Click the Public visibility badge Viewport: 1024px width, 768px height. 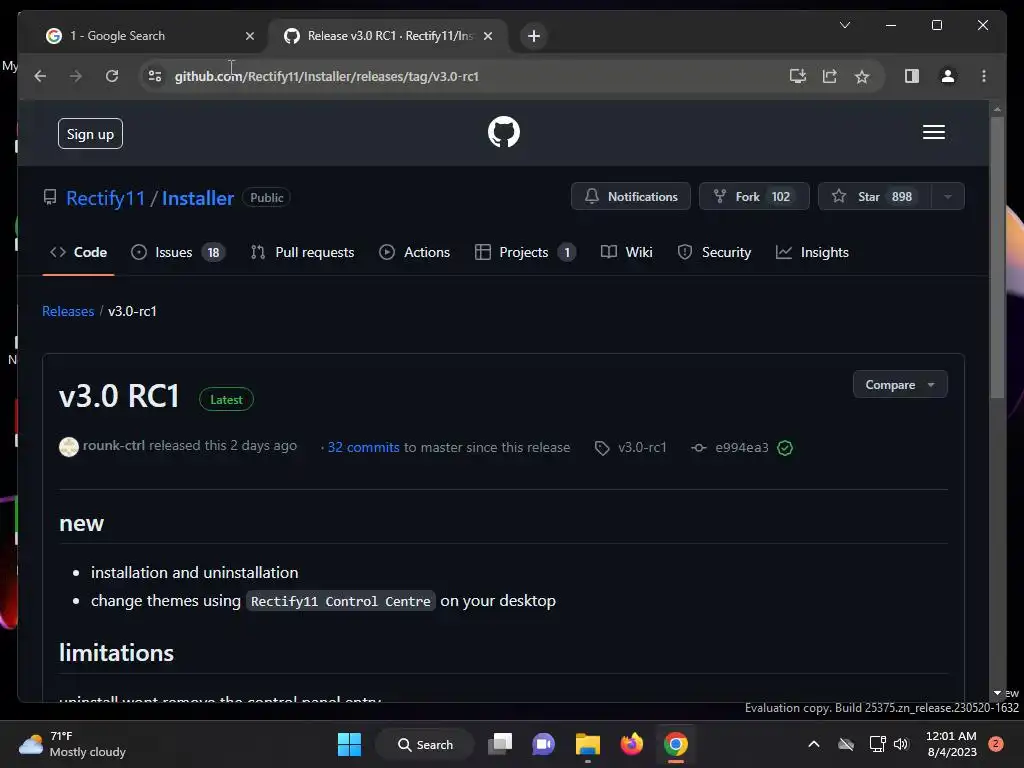266,198
